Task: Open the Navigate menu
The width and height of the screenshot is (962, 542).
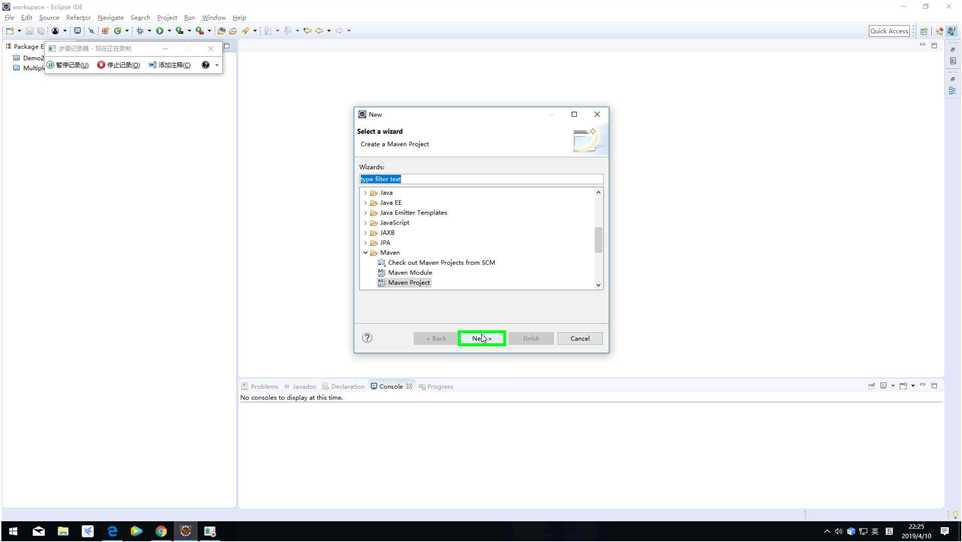Action: pyautogui.click(x=110, y=18)
